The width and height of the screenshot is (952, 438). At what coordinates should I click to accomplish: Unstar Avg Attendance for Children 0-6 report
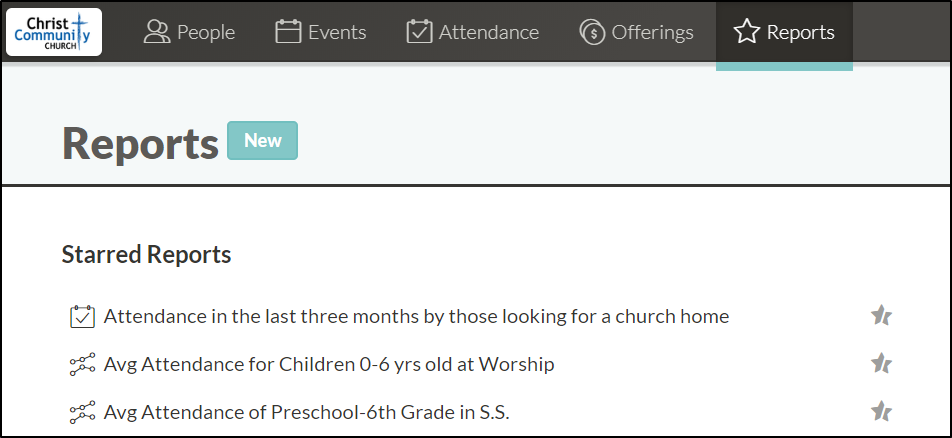(881, 363)
